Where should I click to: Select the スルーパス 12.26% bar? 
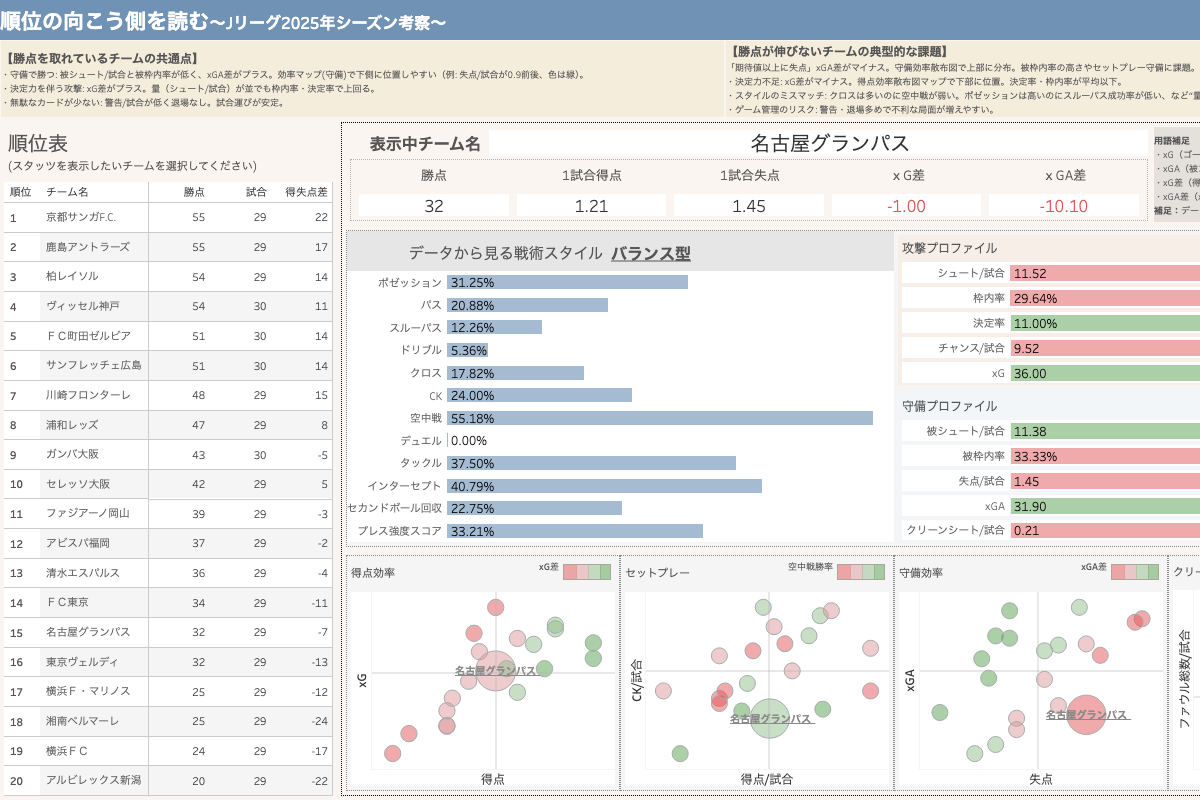(x=494, y=328)
